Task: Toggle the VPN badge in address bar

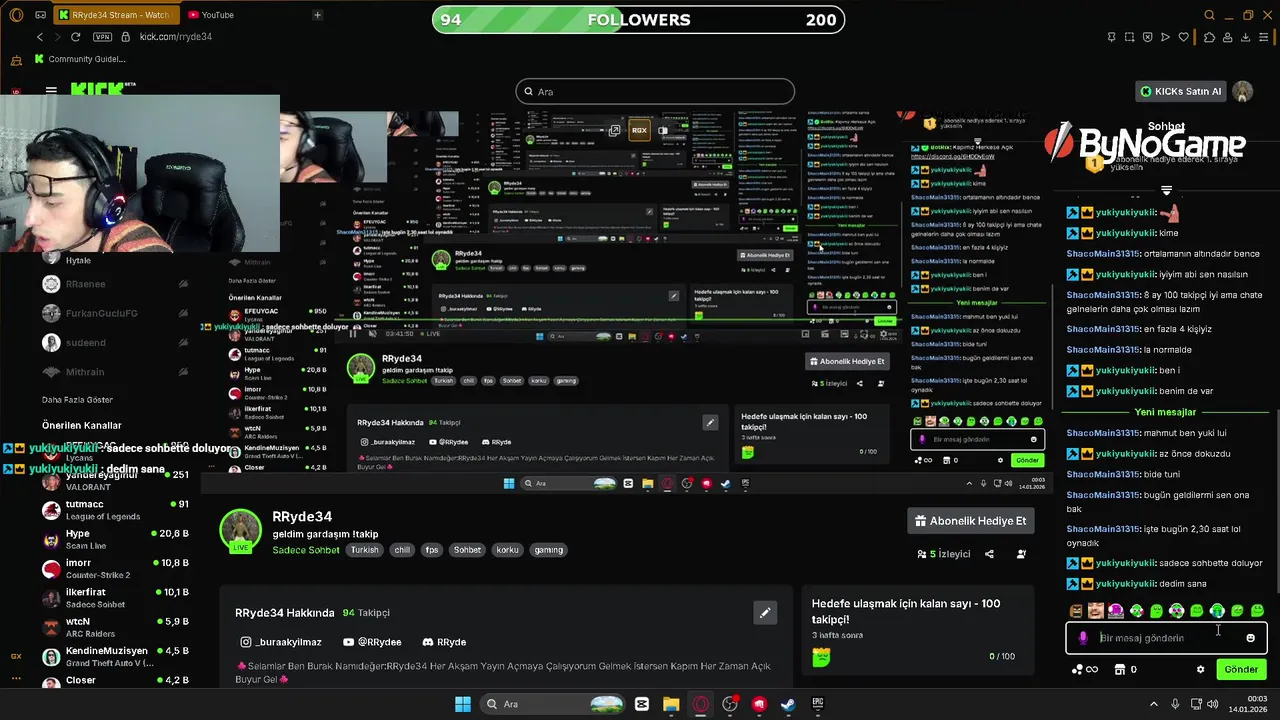Action: (102, 37)
